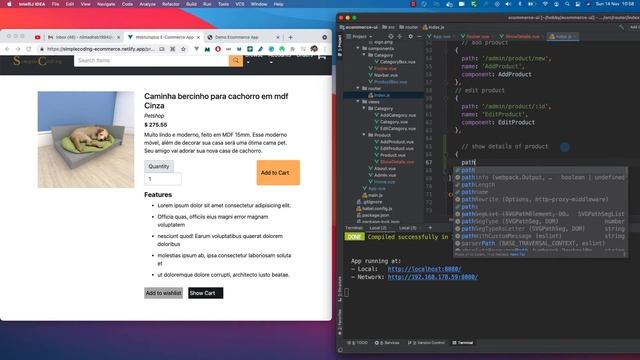This screenshot has width=640, height=360.
Task: Switch to the ShowDetails.vue editor tab
Action: click(x=522, y=36)
